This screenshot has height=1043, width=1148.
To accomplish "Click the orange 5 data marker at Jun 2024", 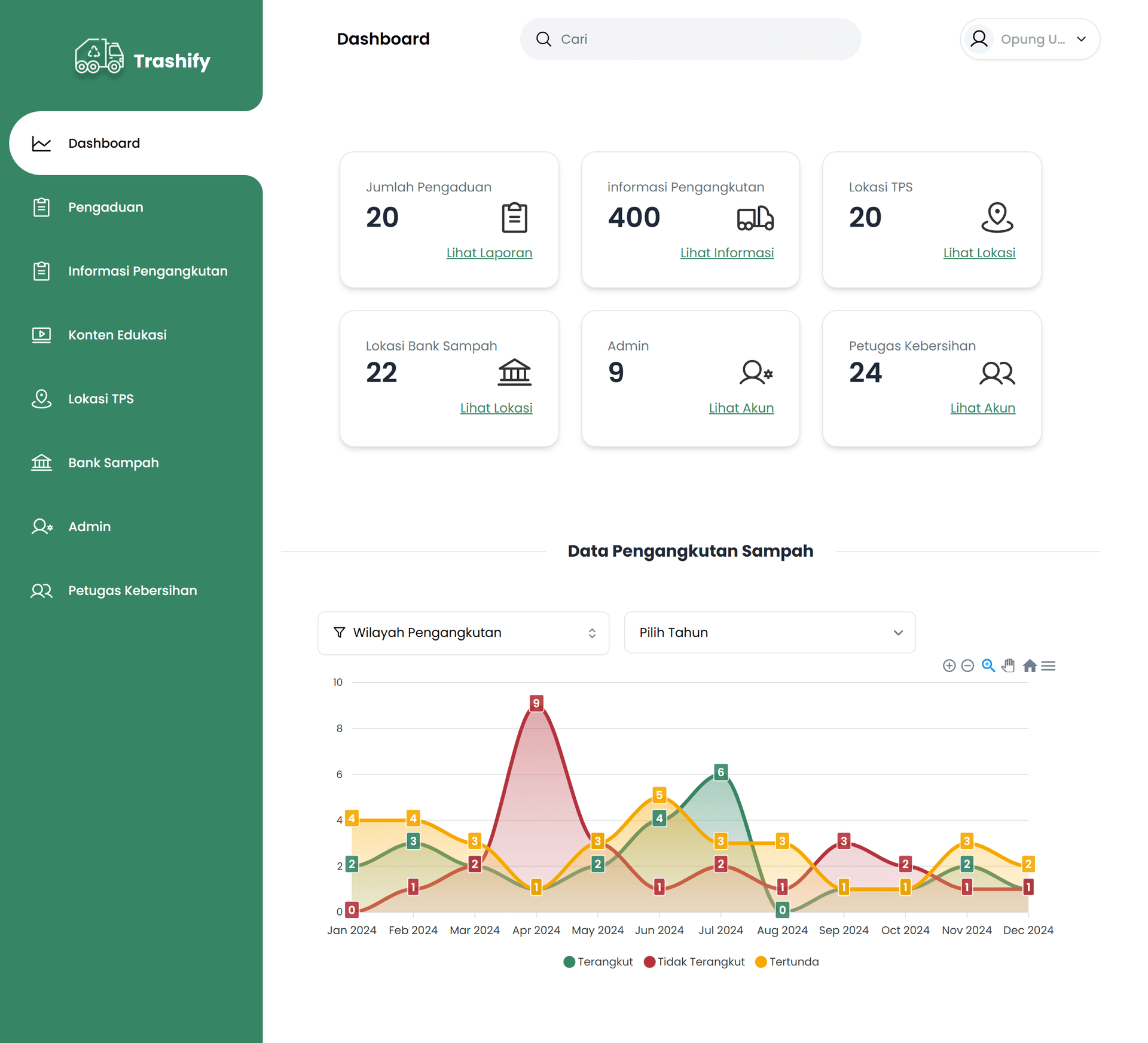I will [660, 795].
